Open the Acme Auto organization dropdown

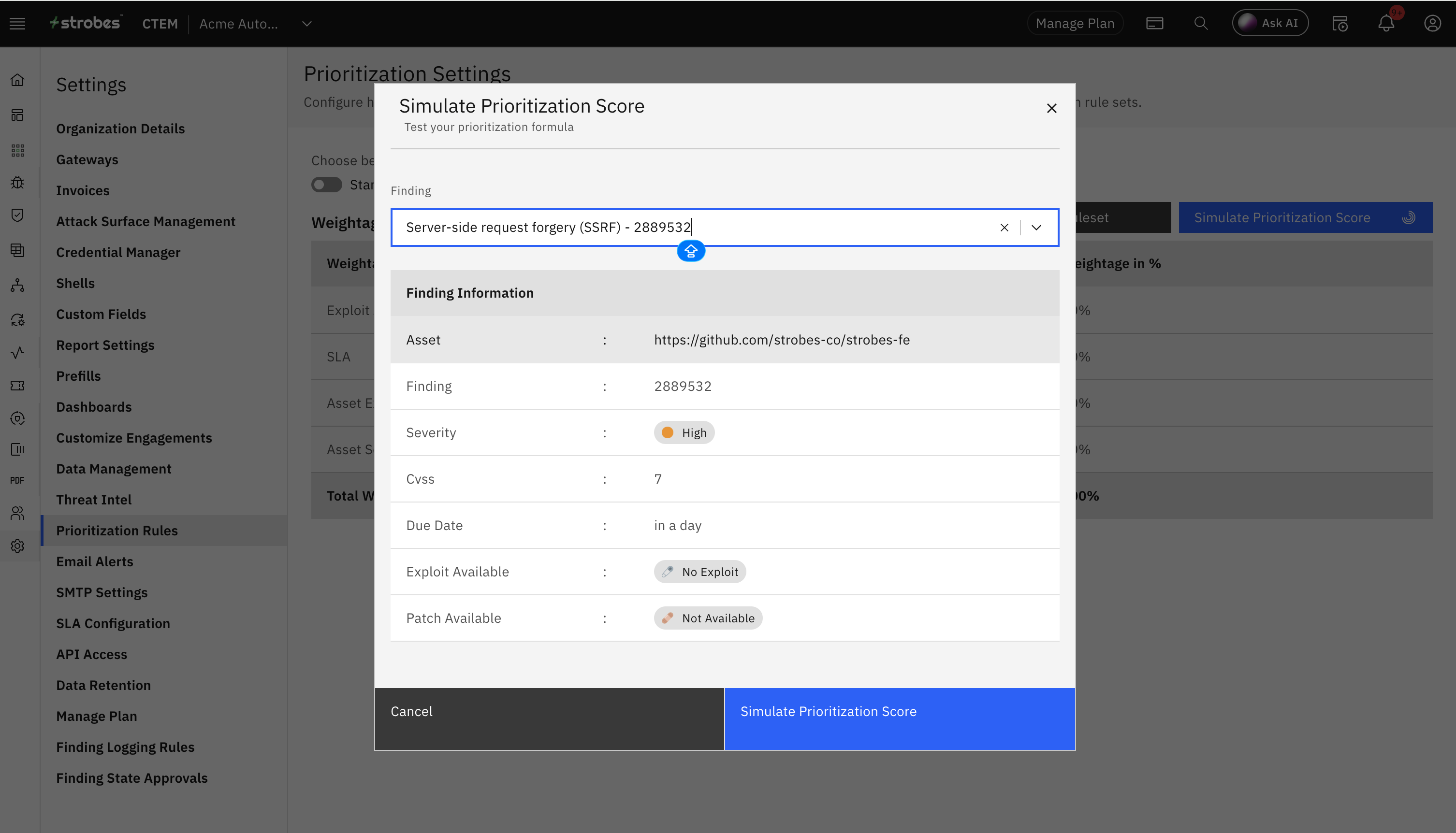point(307,24)
